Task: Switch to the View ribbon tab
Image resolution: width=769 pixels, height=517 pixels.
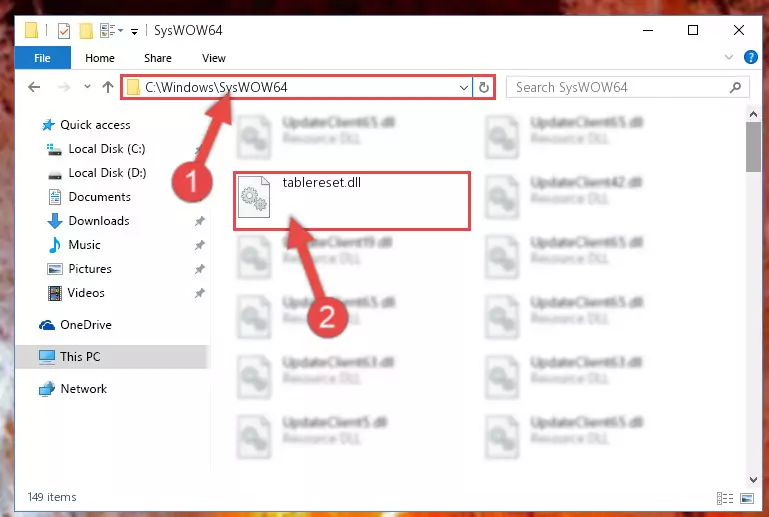Action: [214, 58]
